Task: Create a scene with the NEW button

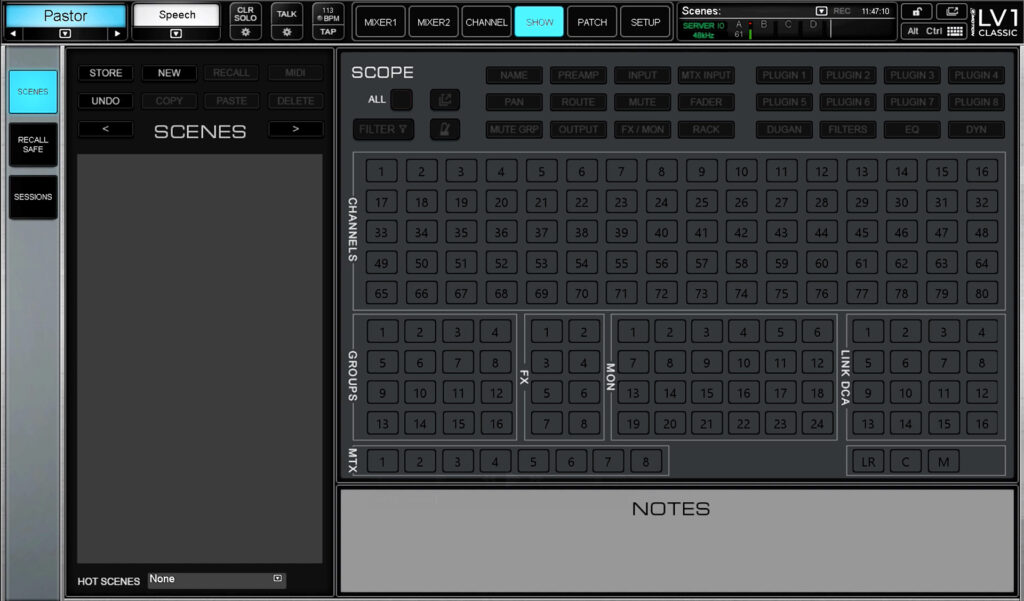Action: (x=168, y=72)
